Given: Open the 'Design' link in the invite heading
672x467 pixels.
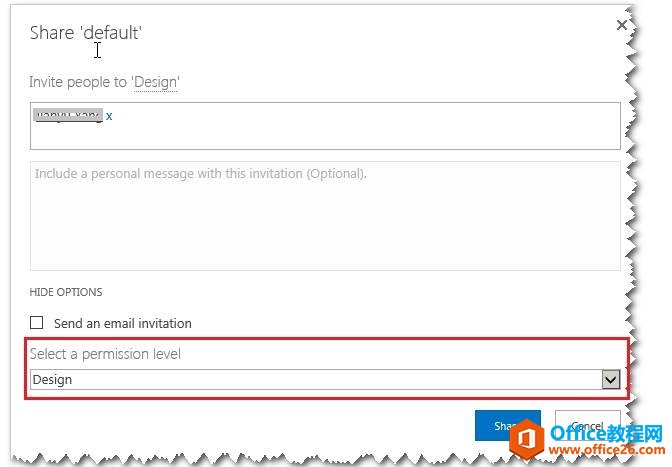Looking at the screenshot, I should point(155,82).
